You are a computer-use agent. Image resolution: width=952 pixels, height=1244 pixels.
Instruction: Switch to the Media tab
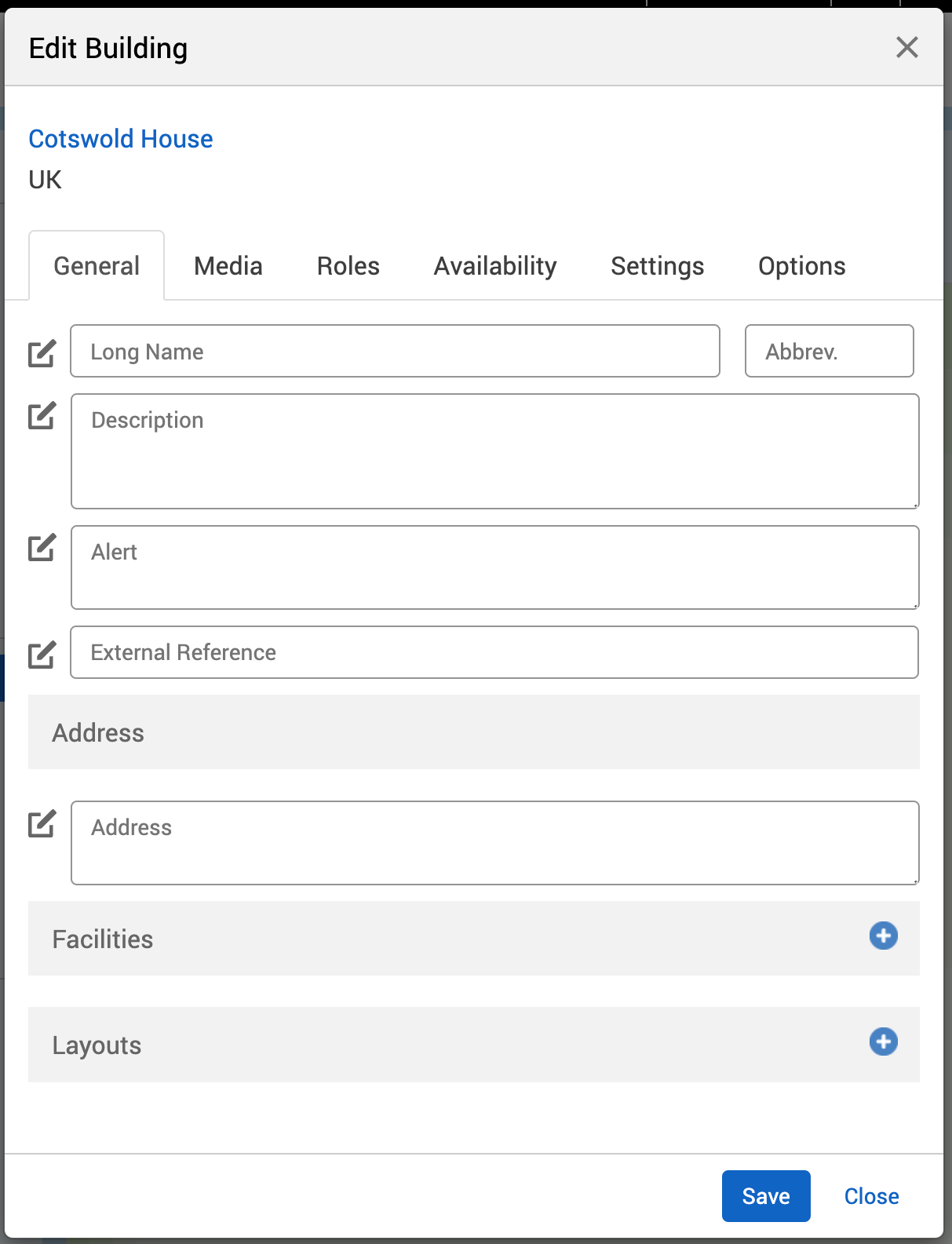coord(228,266)
